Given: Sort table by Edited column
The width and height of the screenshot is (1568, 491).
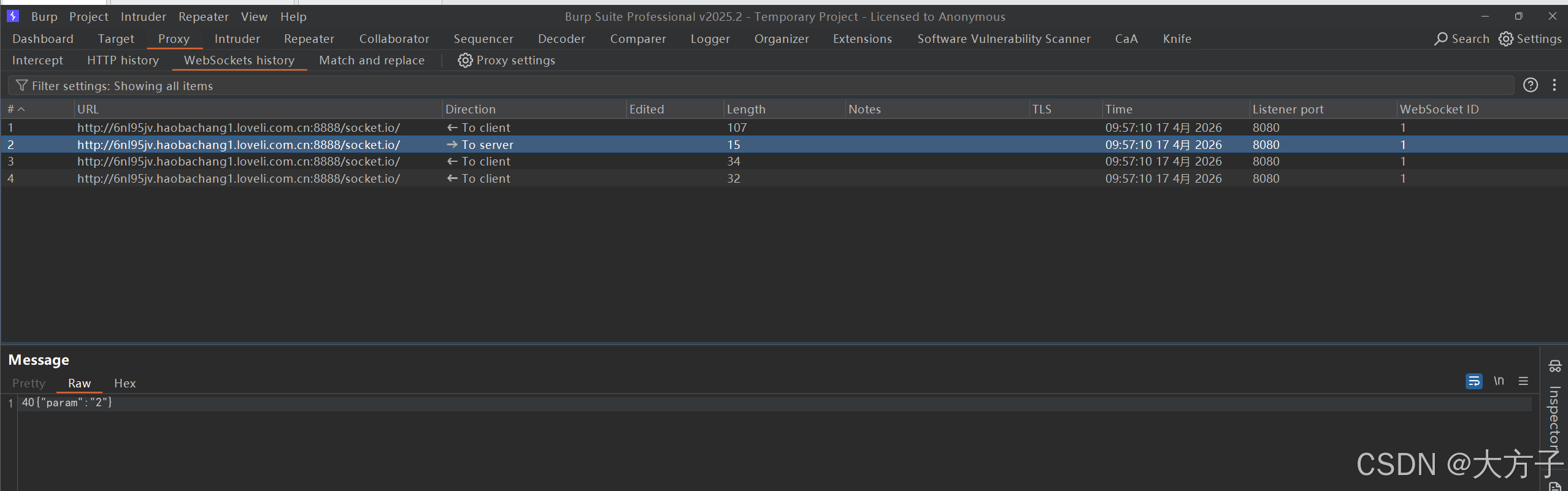Looking at the screenshot, I should [x=675, y=109].
